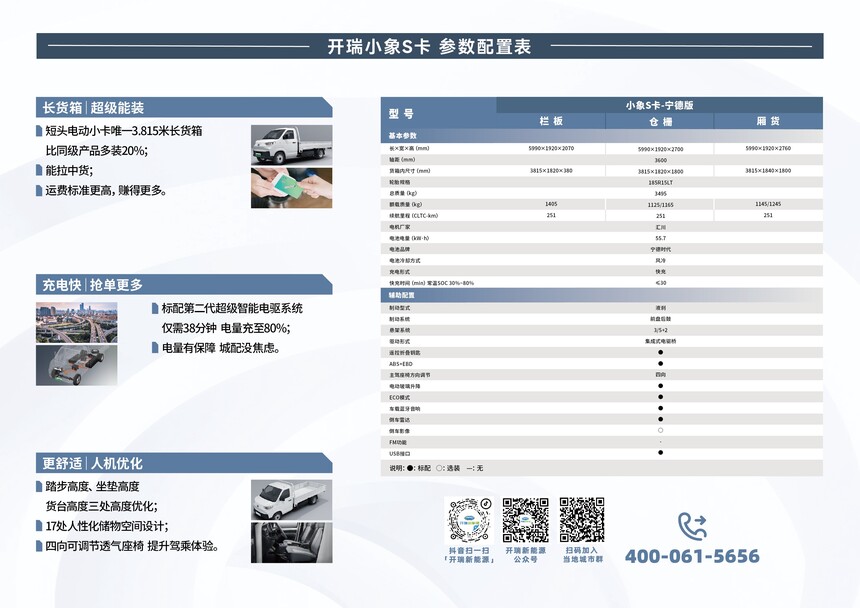The image size is (860, 608).
Task: Click rated load value 1405
Action: [551, 204]
